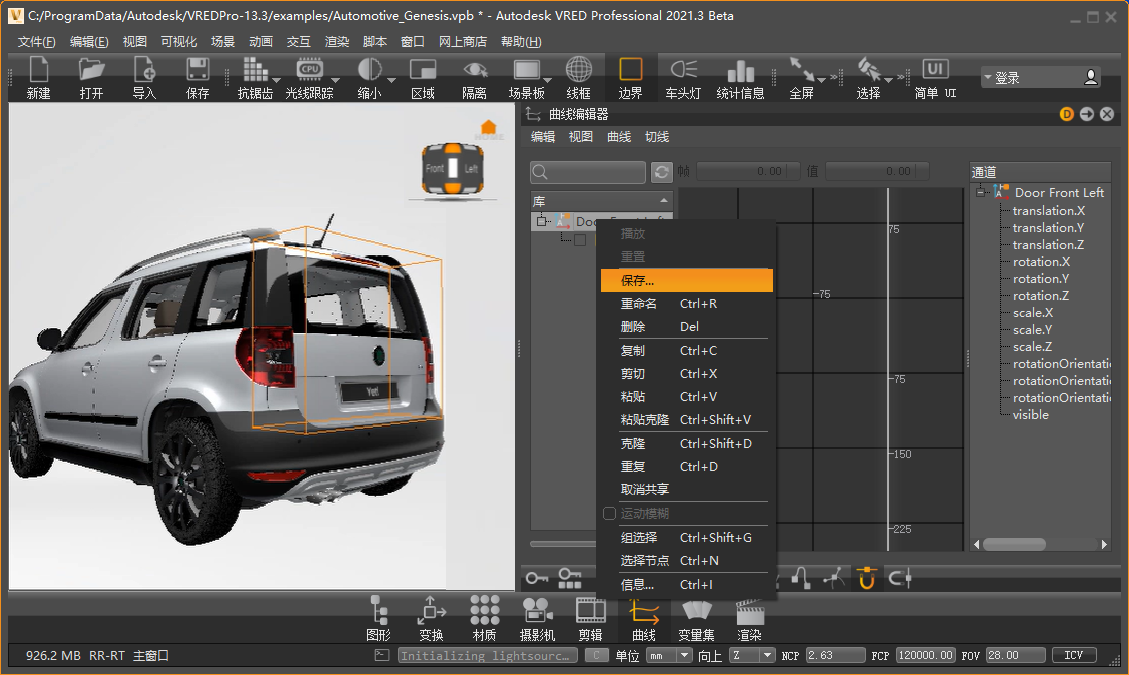
Task: Open the 向上 Z axis dropdown
Action: pyautogui.click(x=752, y=656)
